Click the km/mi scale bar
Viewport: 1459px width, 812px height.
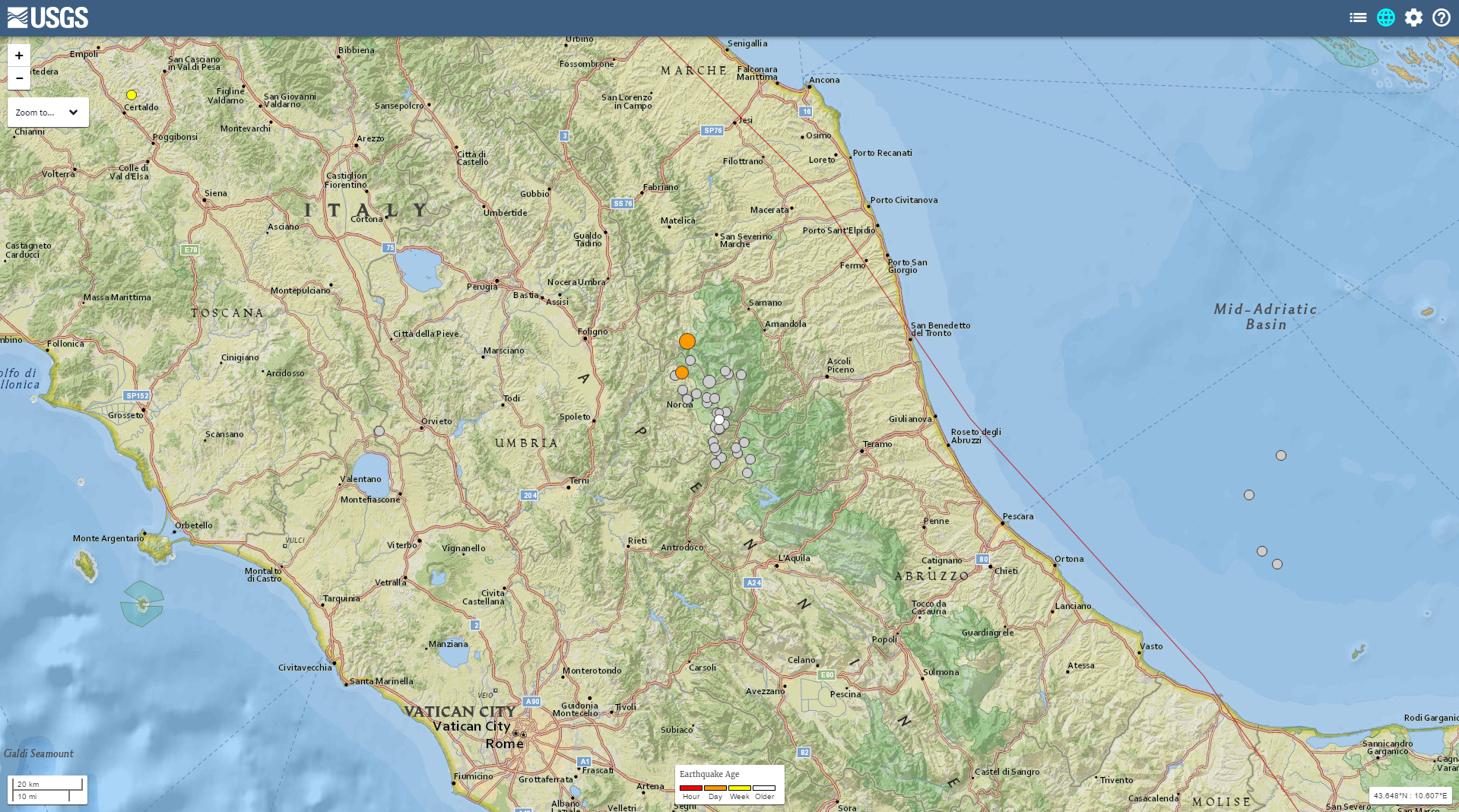[x=48, y=790]
